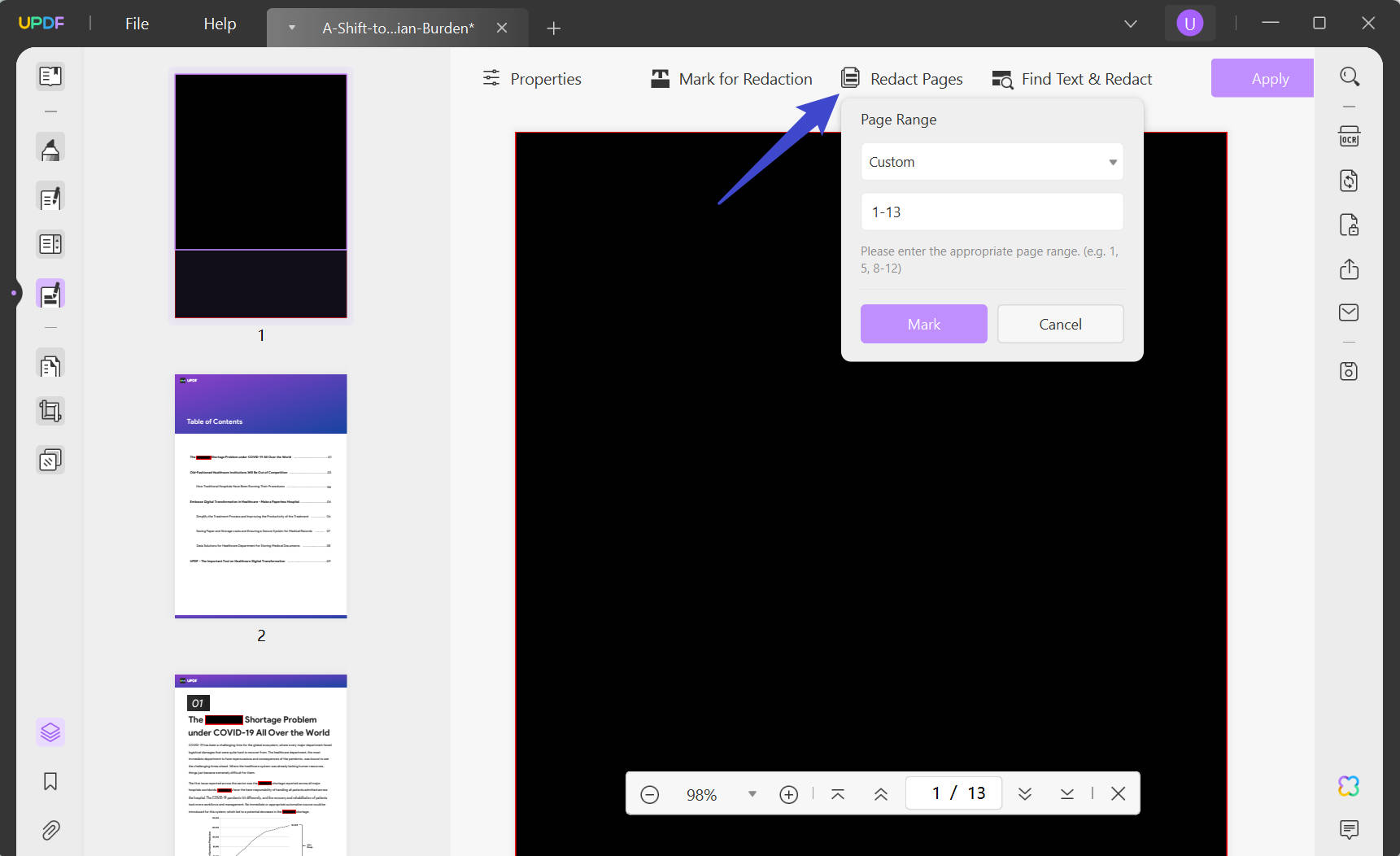Open the Edit PDF tool
The height and width of the screenshot is (856, 1400).
coord(50,197)
